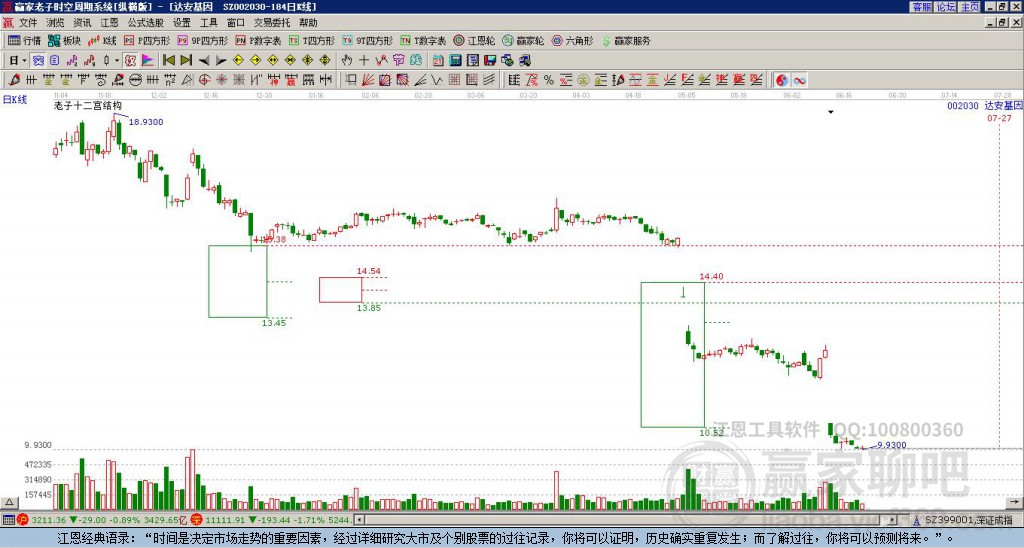The width and height of the screenshot is (1024, 548).
Task: Click the zigzag wave line tool
Action: click(x=436, y=80)
